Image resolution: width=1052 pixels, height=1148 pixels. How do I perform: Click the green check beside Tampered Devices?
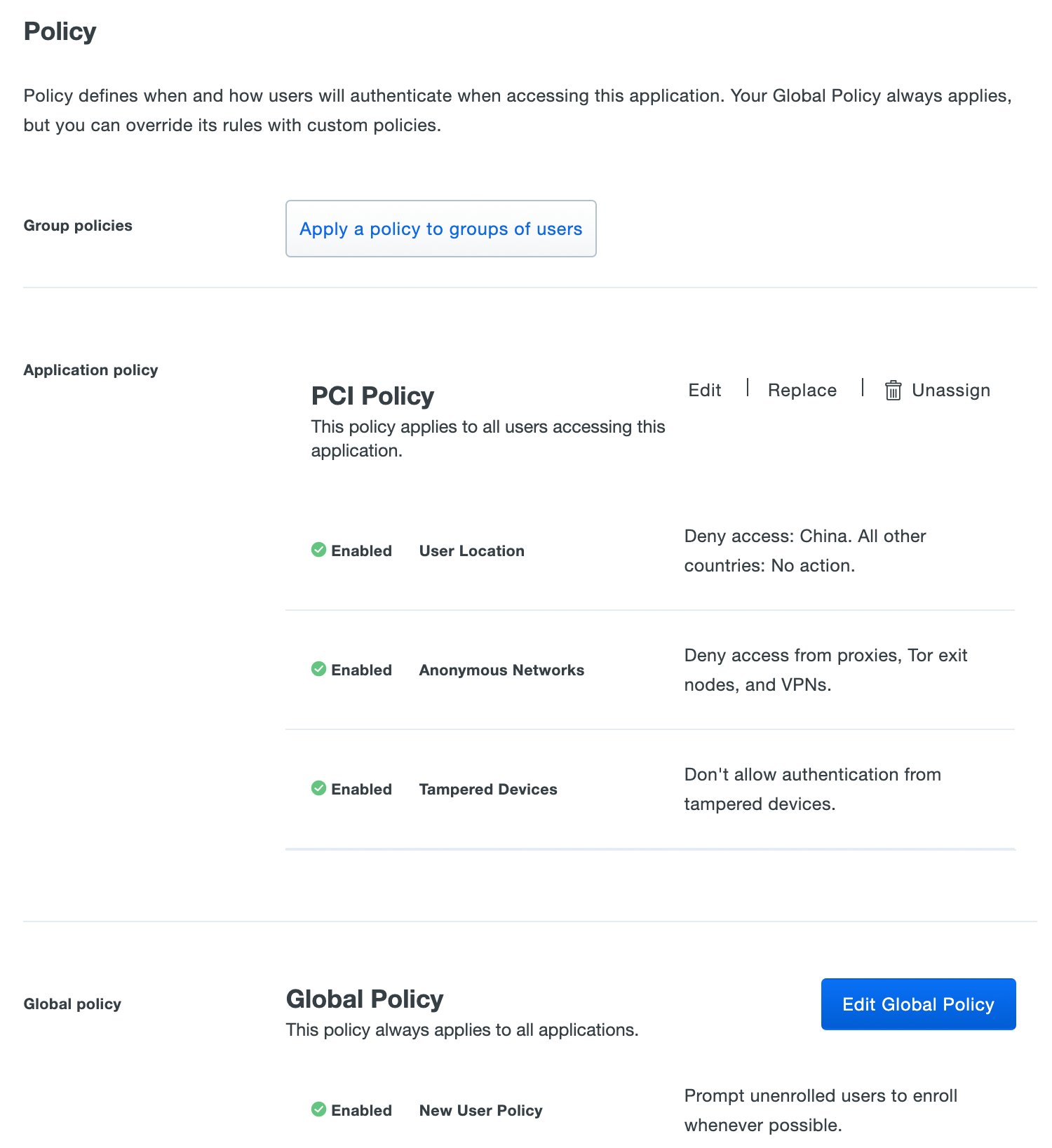[x=319, y=788]
